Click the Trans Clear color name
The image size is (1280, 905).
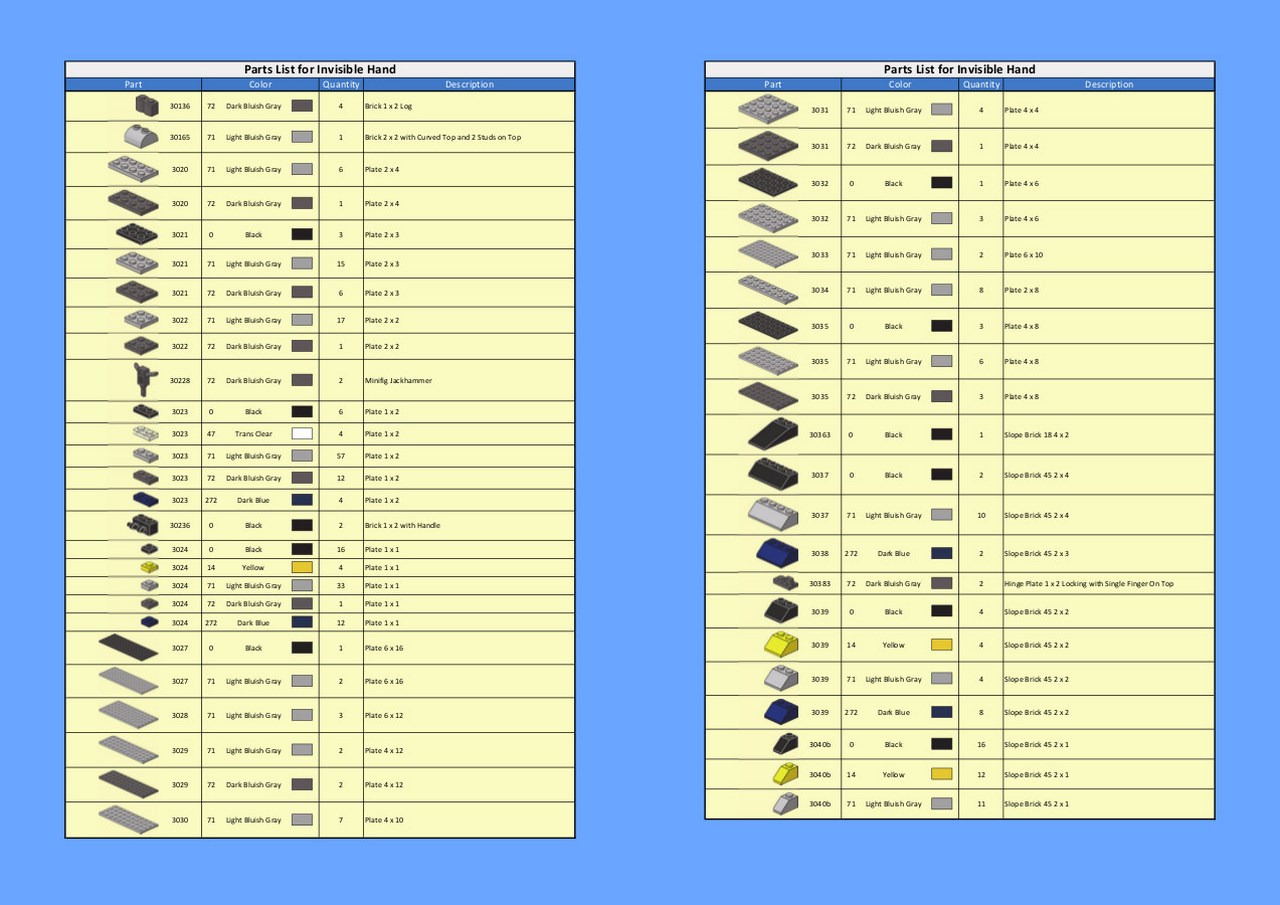[x=254, y=434]
